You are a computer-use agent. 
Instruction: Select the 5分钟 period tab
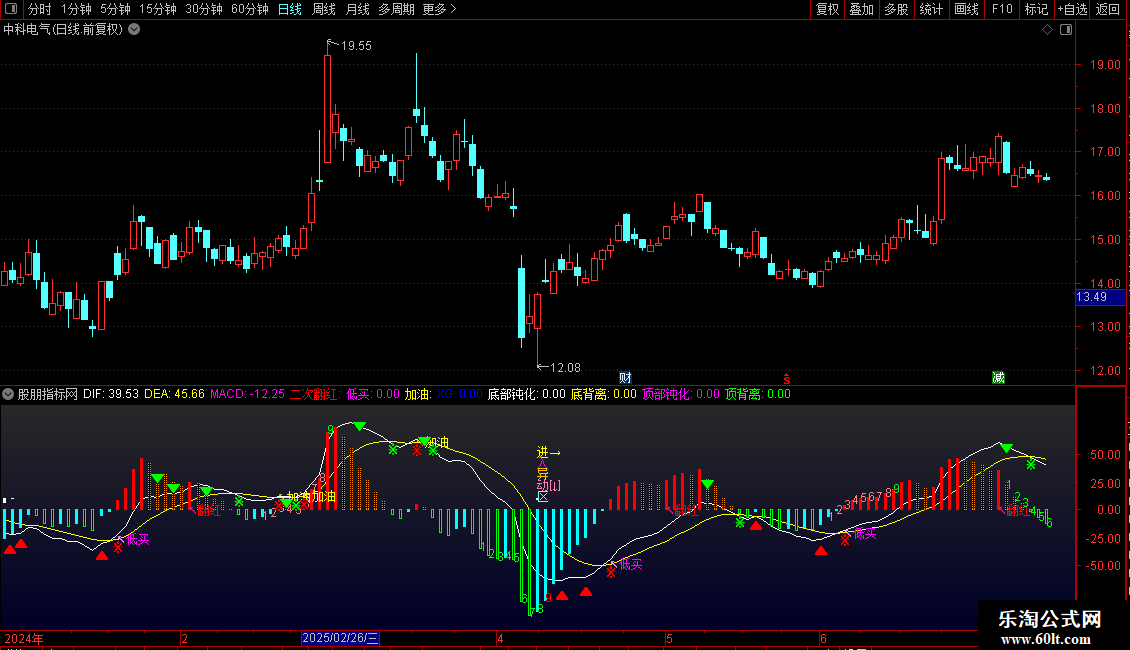[115, 9]
